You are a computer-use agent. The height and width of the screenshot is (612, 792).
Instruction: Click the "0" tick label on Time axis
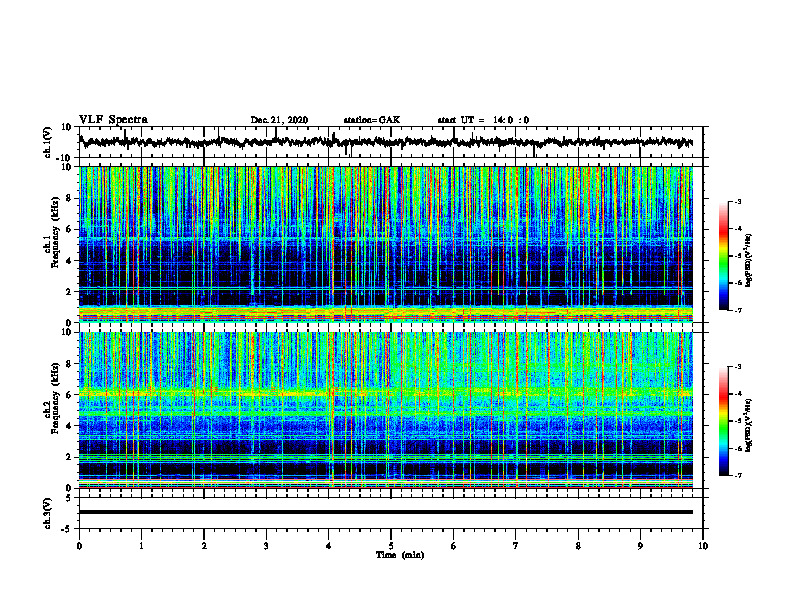point(79,546)
